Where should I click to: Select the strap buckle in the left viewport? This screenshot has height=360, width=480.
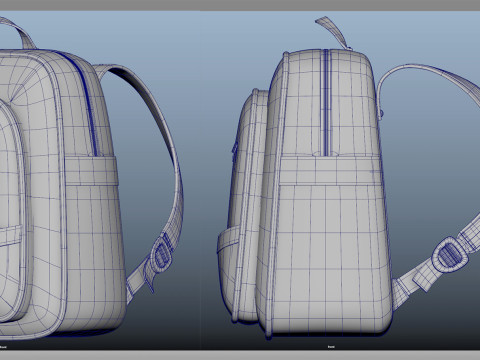click(161, 254)
